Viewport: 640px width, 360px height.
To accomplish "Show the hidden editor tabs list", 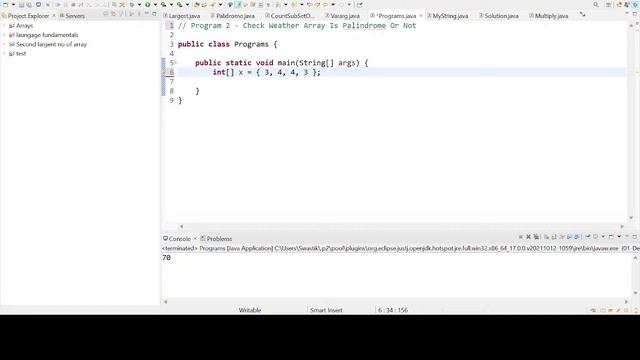I will click(x=582, y=15).
